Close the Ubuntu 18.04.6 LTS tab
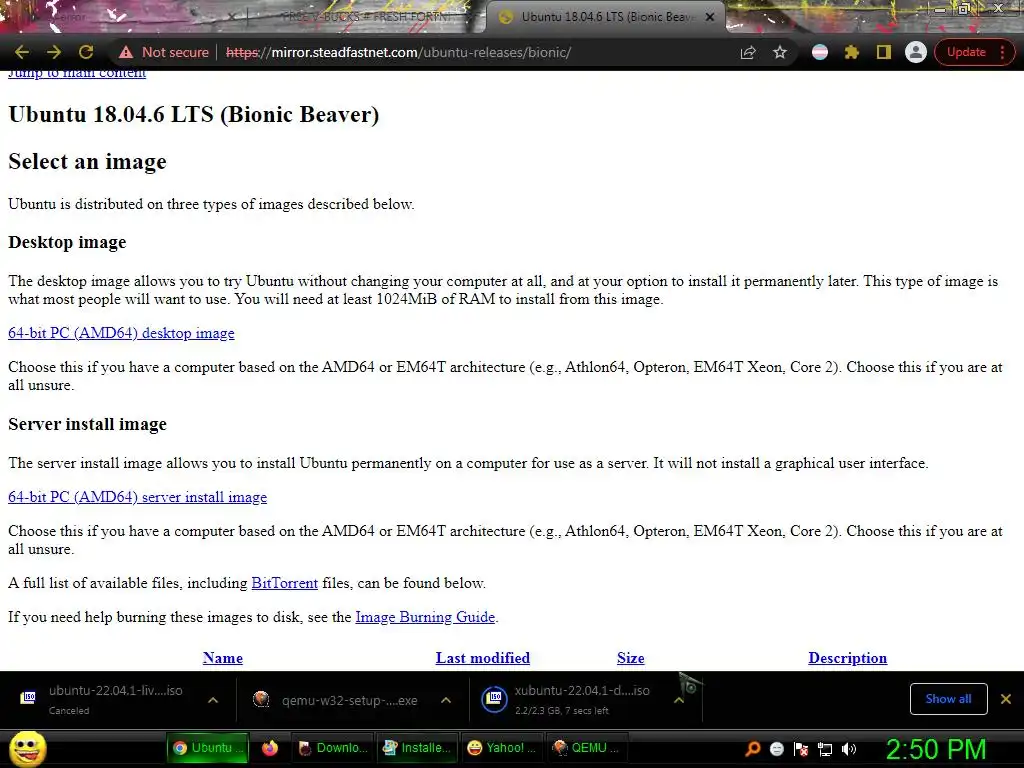This screenshot has height=768, width=1024. (x=710, y=17)
